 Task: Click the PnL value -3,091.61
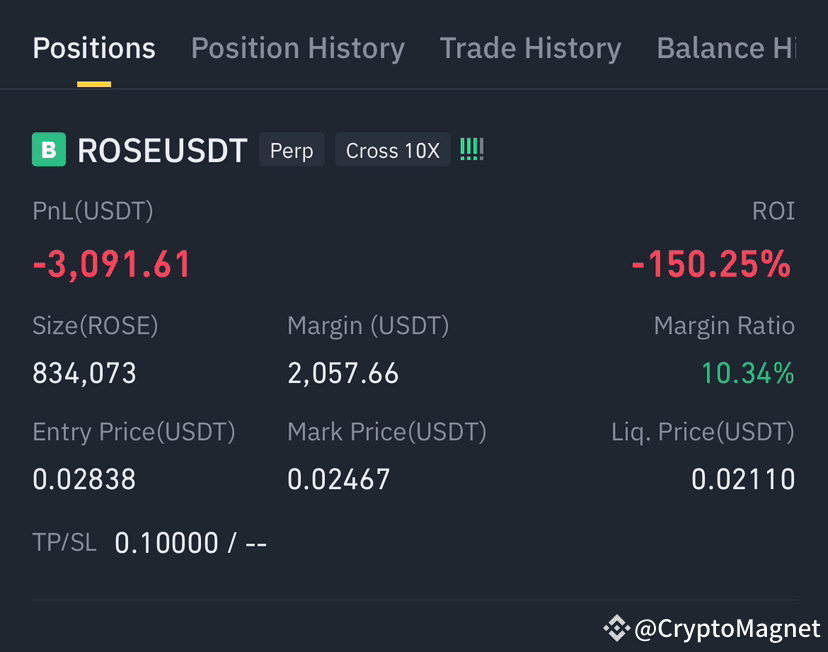click(111, 264)
